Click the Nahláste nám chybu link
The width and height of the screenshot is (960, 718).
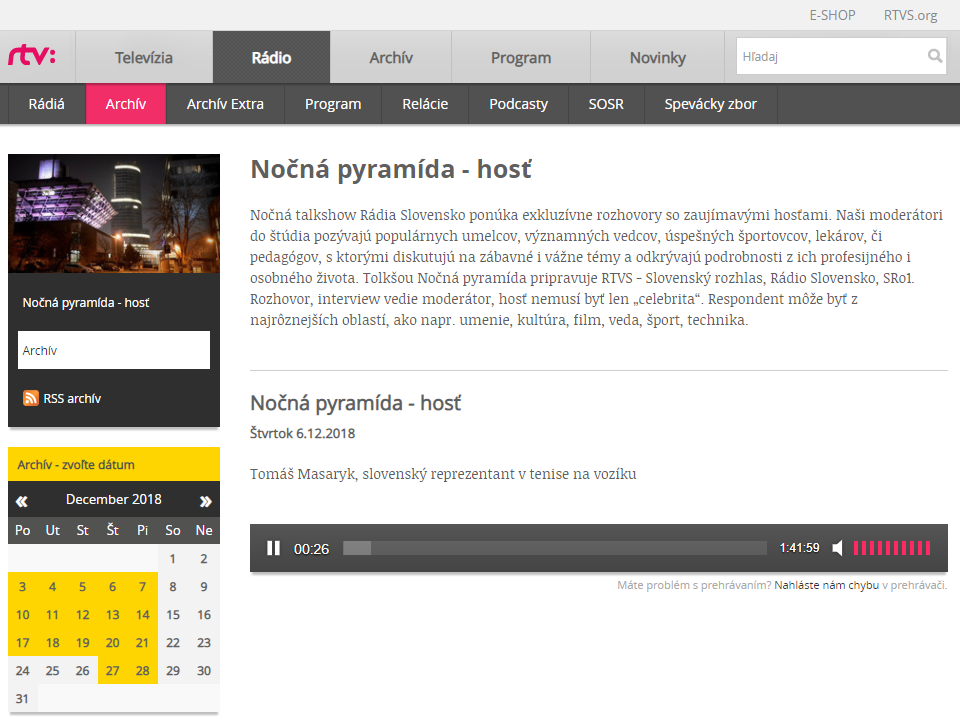coord(827,585)
